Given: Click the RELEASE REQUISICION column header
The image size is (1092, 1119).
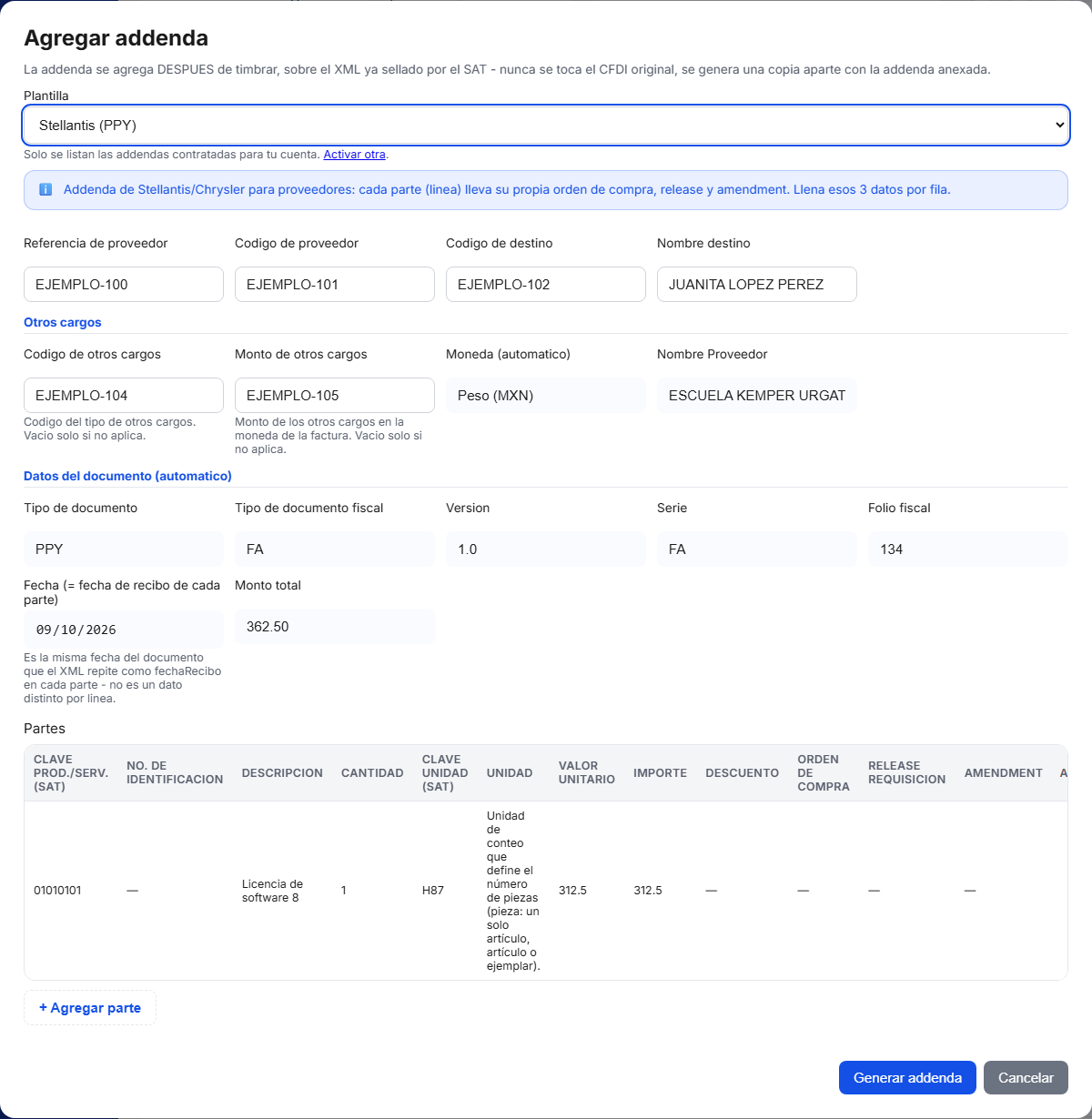Looking at the screenshot, I should click(x=907, y=773).
